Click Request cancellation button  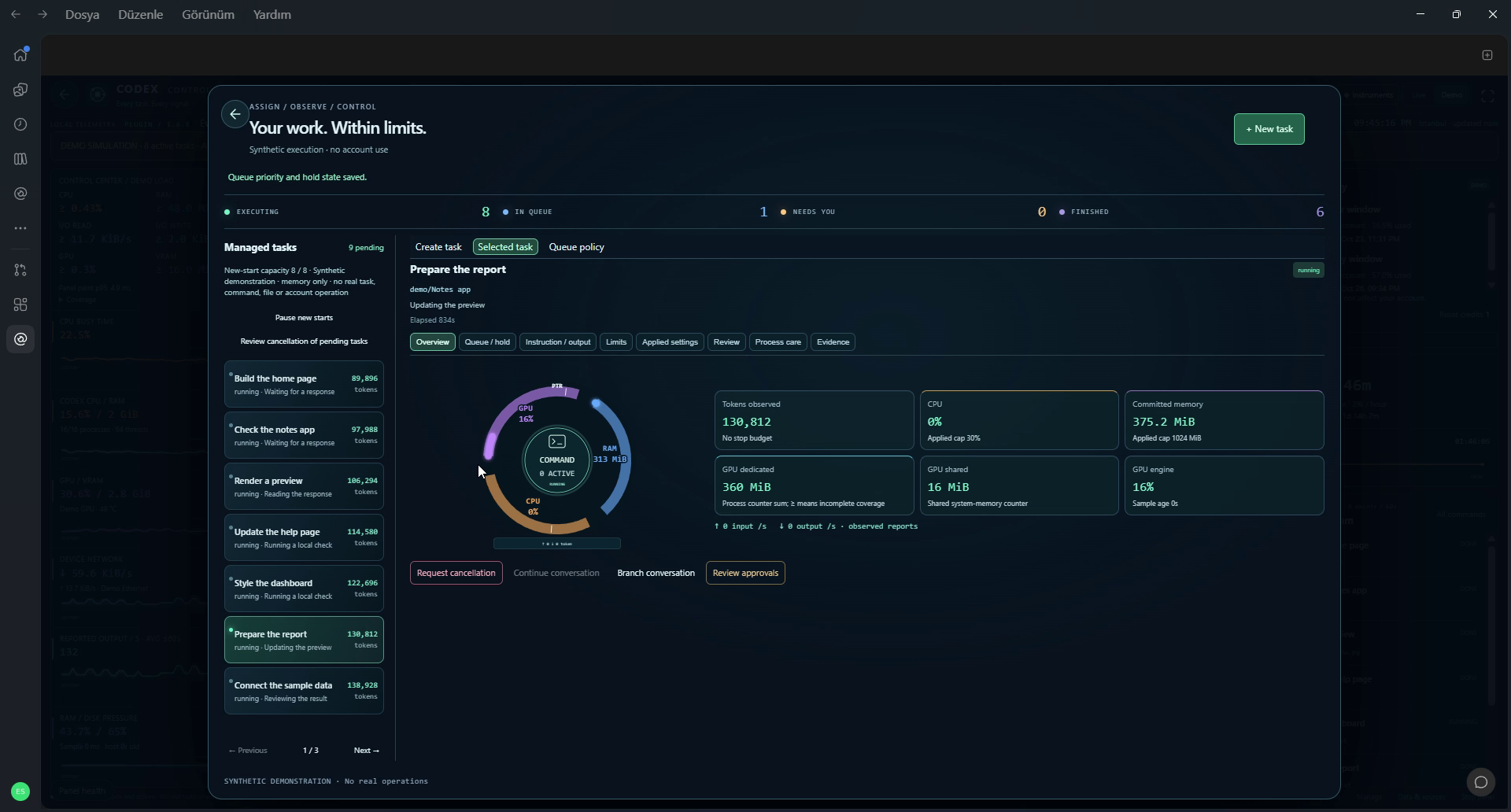pos(456,573)
